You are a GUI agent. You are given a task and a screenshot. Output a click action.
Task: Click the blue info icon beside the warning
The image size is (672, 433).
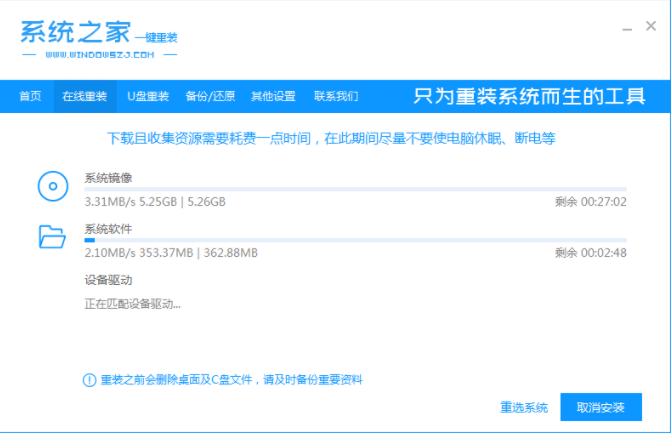88,380
